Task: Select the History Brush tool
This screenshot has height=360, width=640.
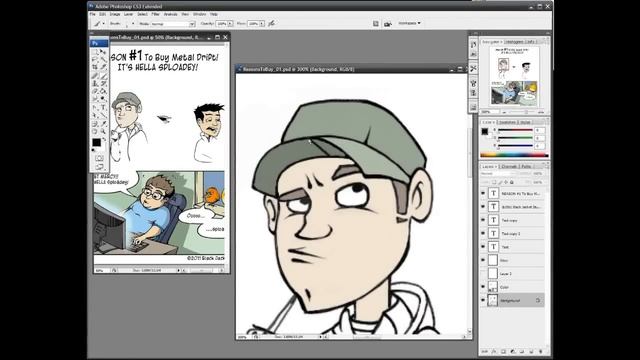Action: click(x=103, y=83)
